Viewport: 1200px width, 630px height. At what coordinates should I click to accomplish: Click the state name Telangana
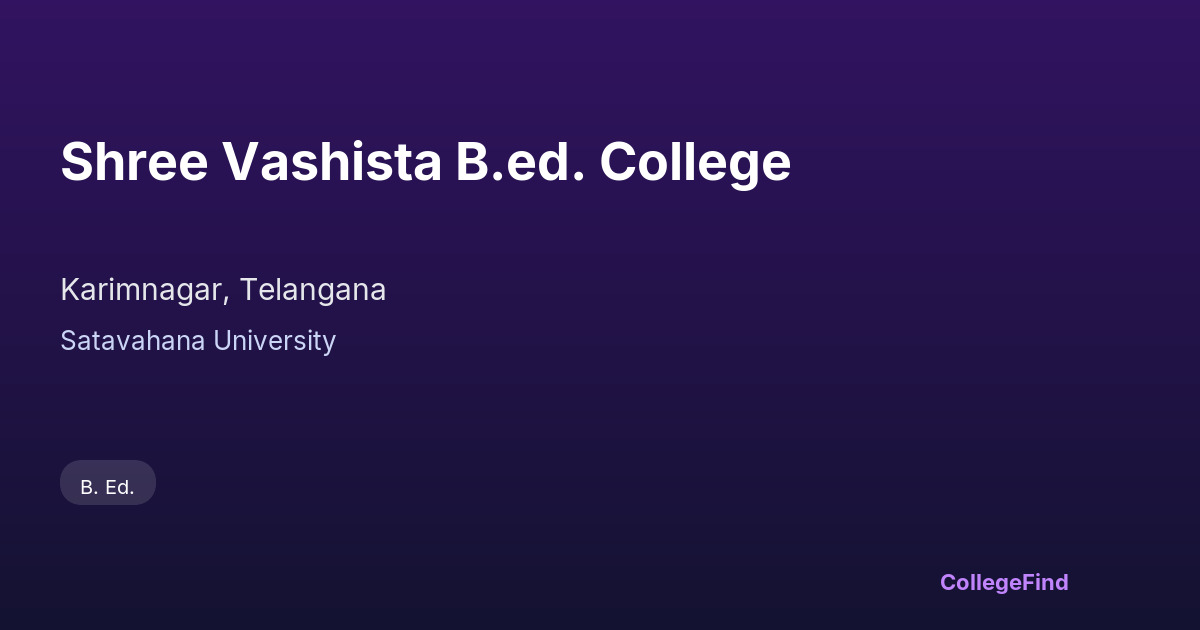tap(312, 290)
